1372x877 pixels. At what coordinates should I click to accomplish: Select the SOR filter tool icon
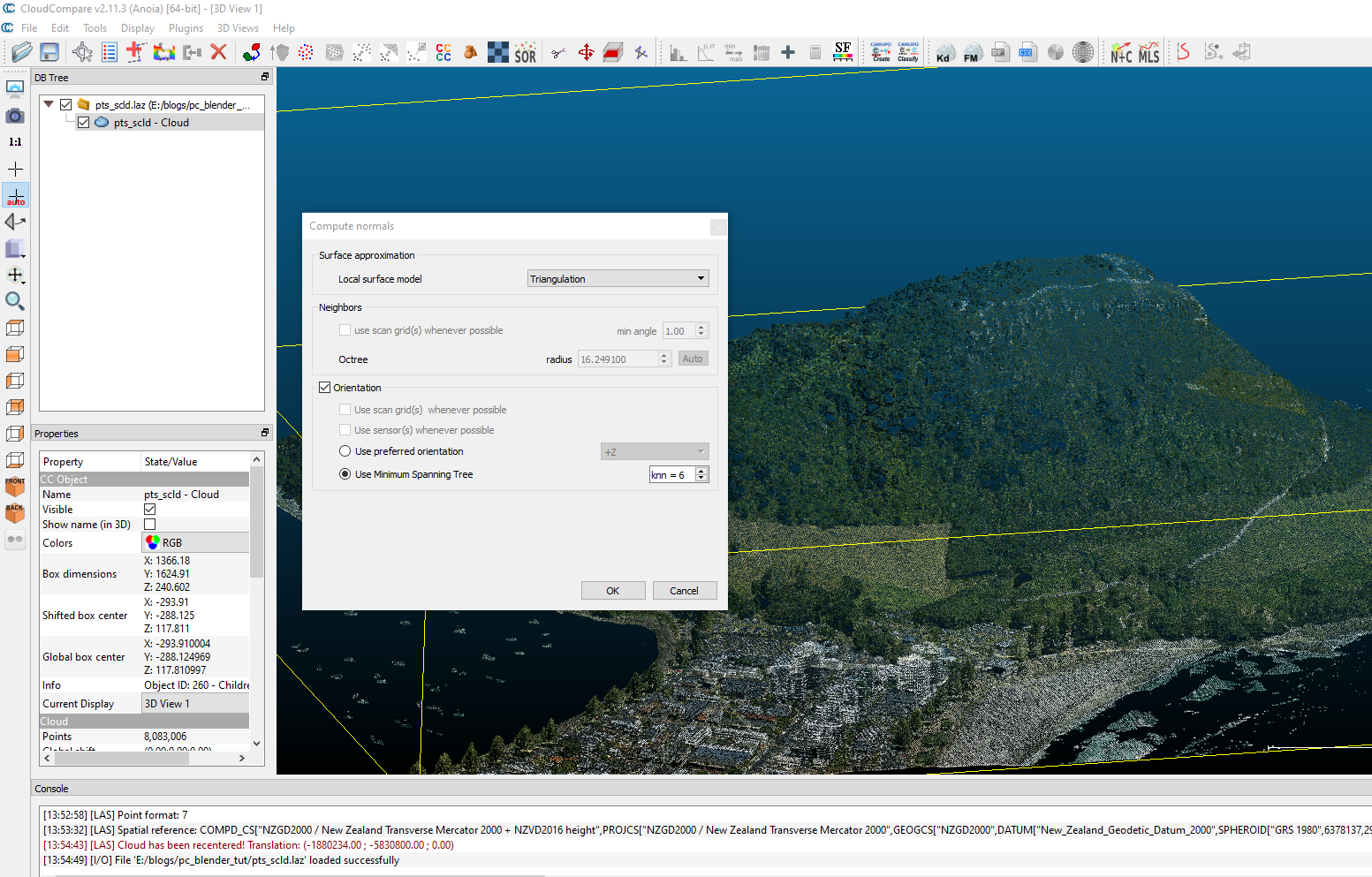[x=526, y=52]
